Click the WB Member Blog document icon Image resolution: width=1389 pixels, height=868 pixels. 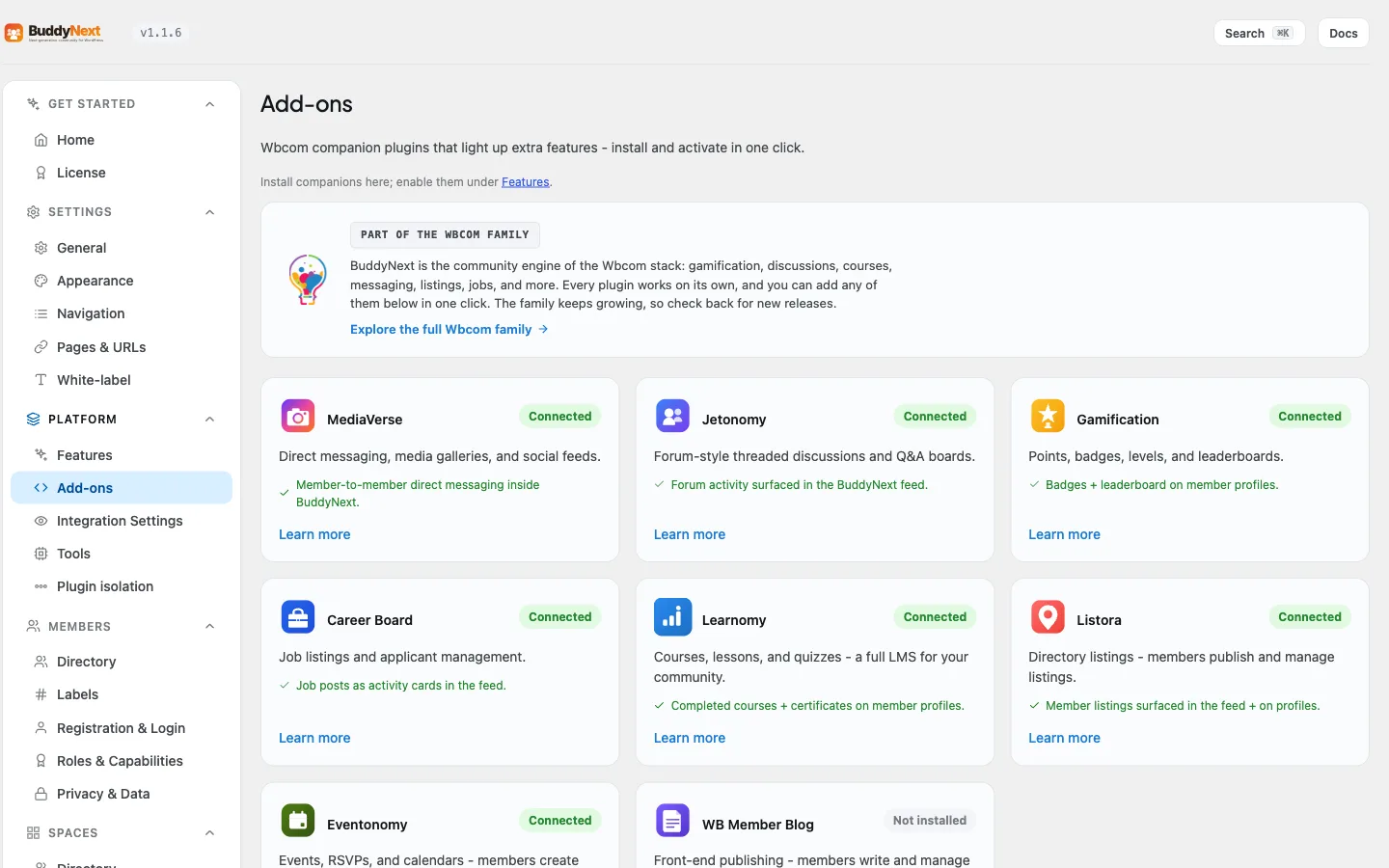(x=672, y=821)
